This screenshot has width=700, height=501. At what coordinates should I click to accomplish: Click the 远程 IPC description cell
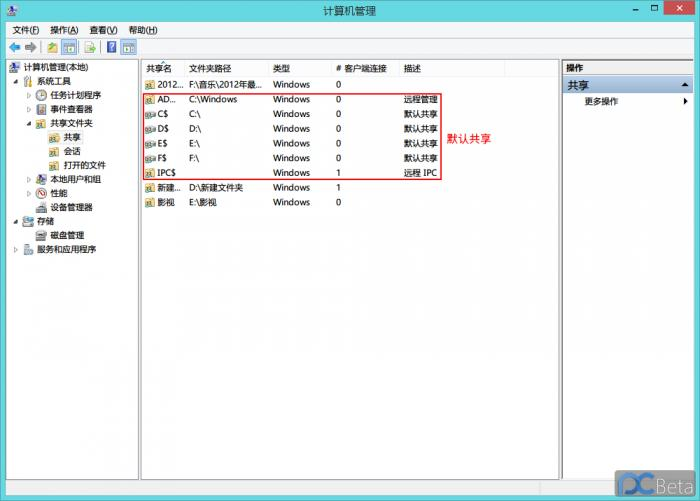[420, 173]
